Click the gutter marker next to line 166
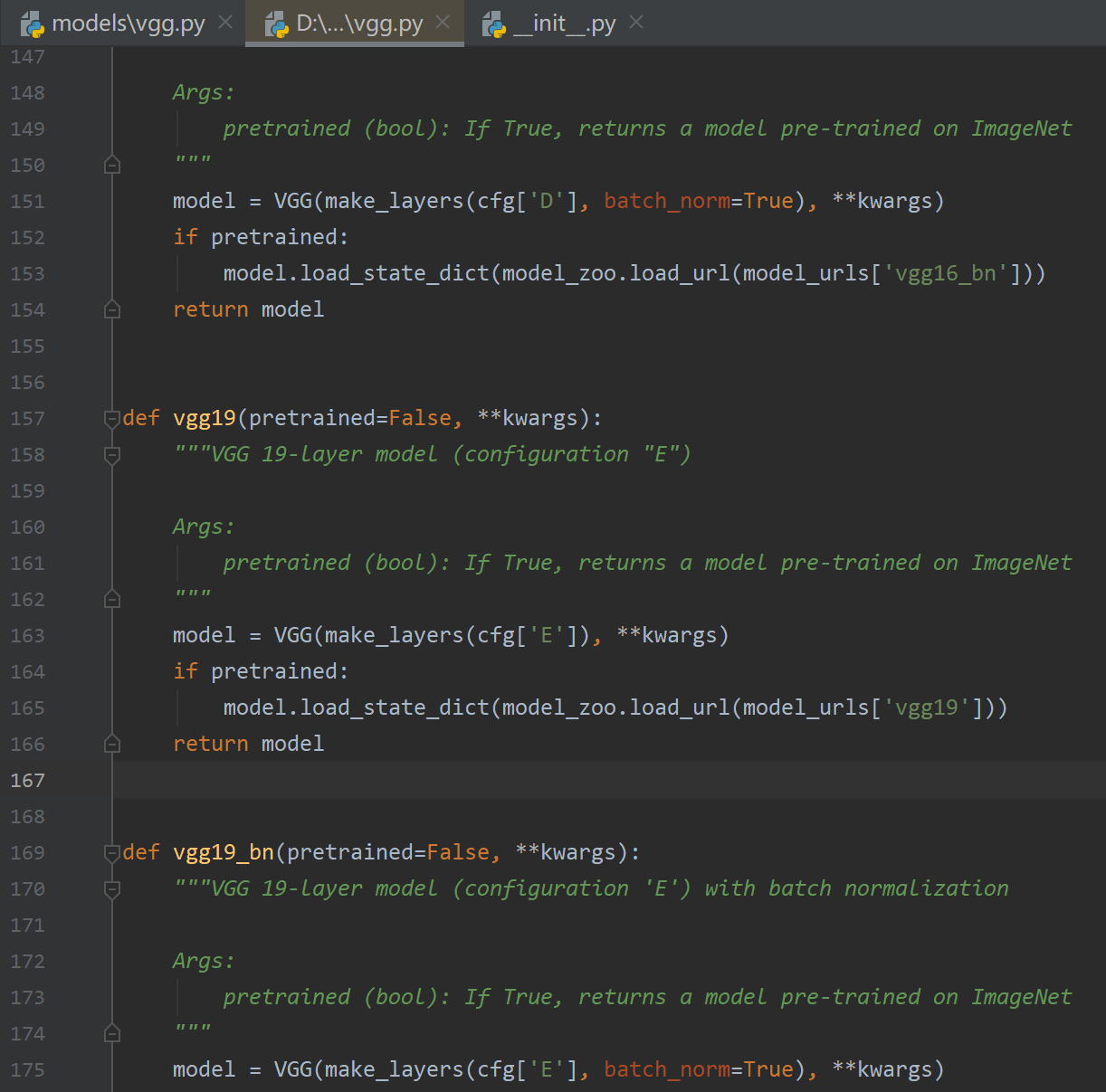 [111, 744]
